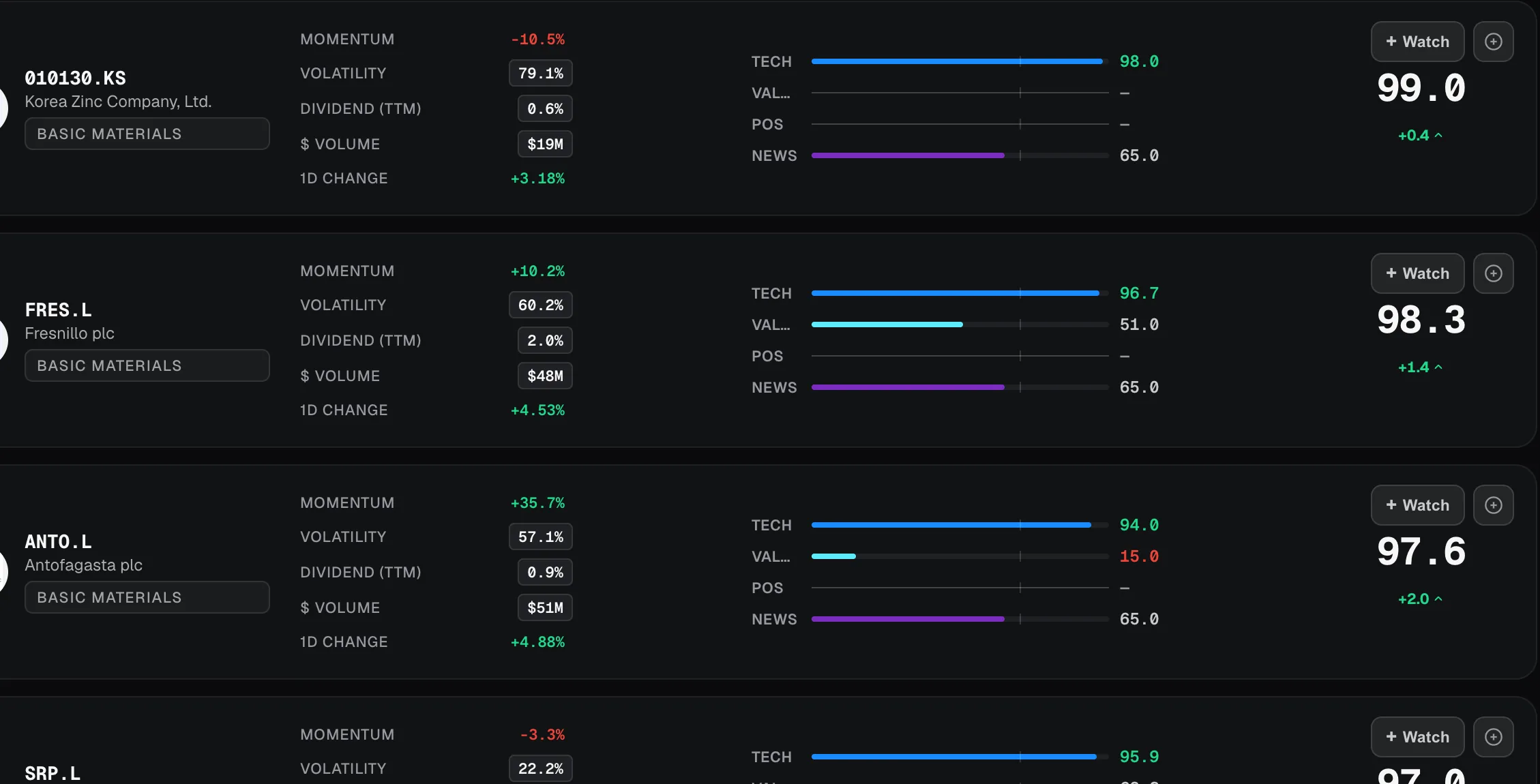
Task: Click the $48M volume value
Action: coord(545,376)
